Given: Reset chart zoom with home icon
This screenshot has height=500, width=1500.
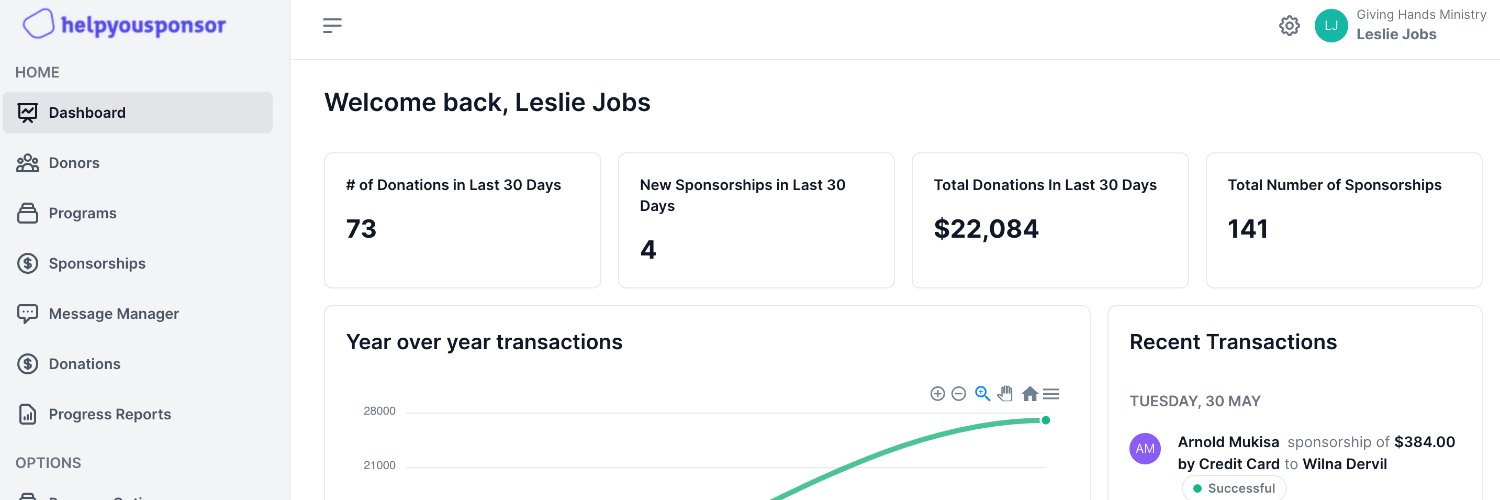Looking at the screenshot, I should pyautogui.click(x=1029, y=394).
